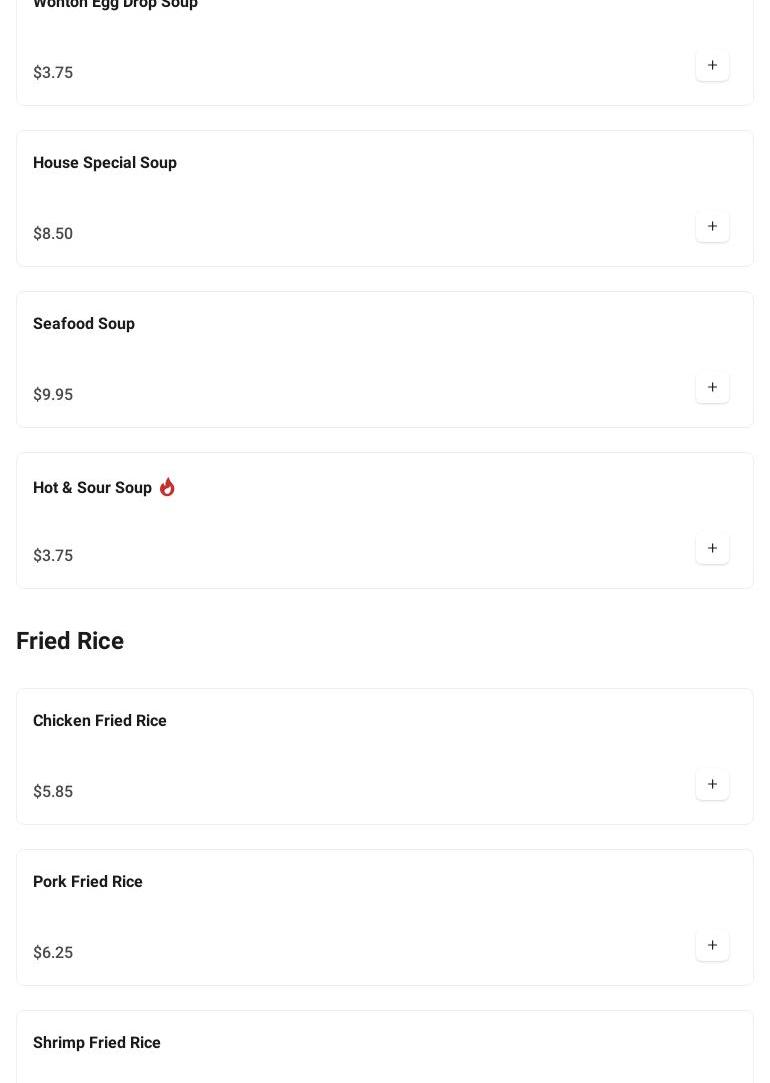Select the Shrimp Fried Rice item
This screenshot has width=770, height=1083.
pyautogui.click(x=97, y=1043)
